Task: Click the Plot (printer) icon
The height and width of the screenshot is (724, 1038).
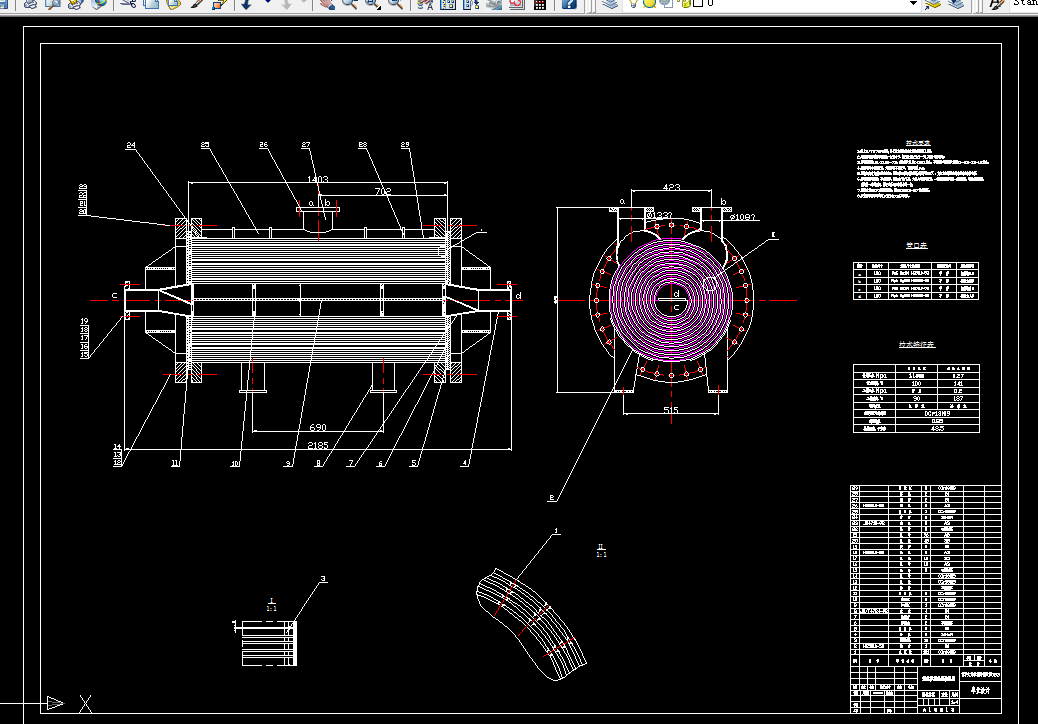Action: pyautogui.click(x=29, y=4)
